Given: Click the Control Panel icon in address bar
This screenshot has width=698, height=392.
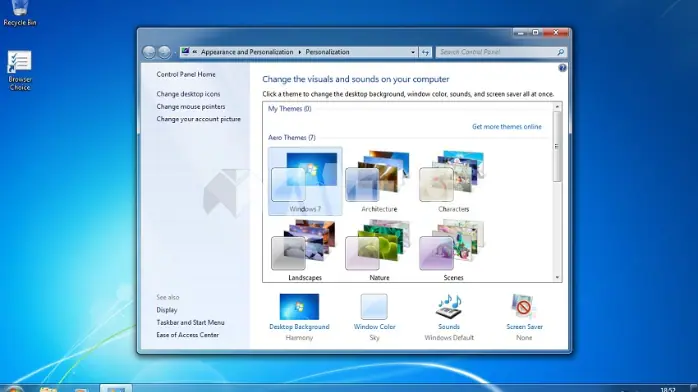Looking at the screenshot, I should tap(185, 52).
